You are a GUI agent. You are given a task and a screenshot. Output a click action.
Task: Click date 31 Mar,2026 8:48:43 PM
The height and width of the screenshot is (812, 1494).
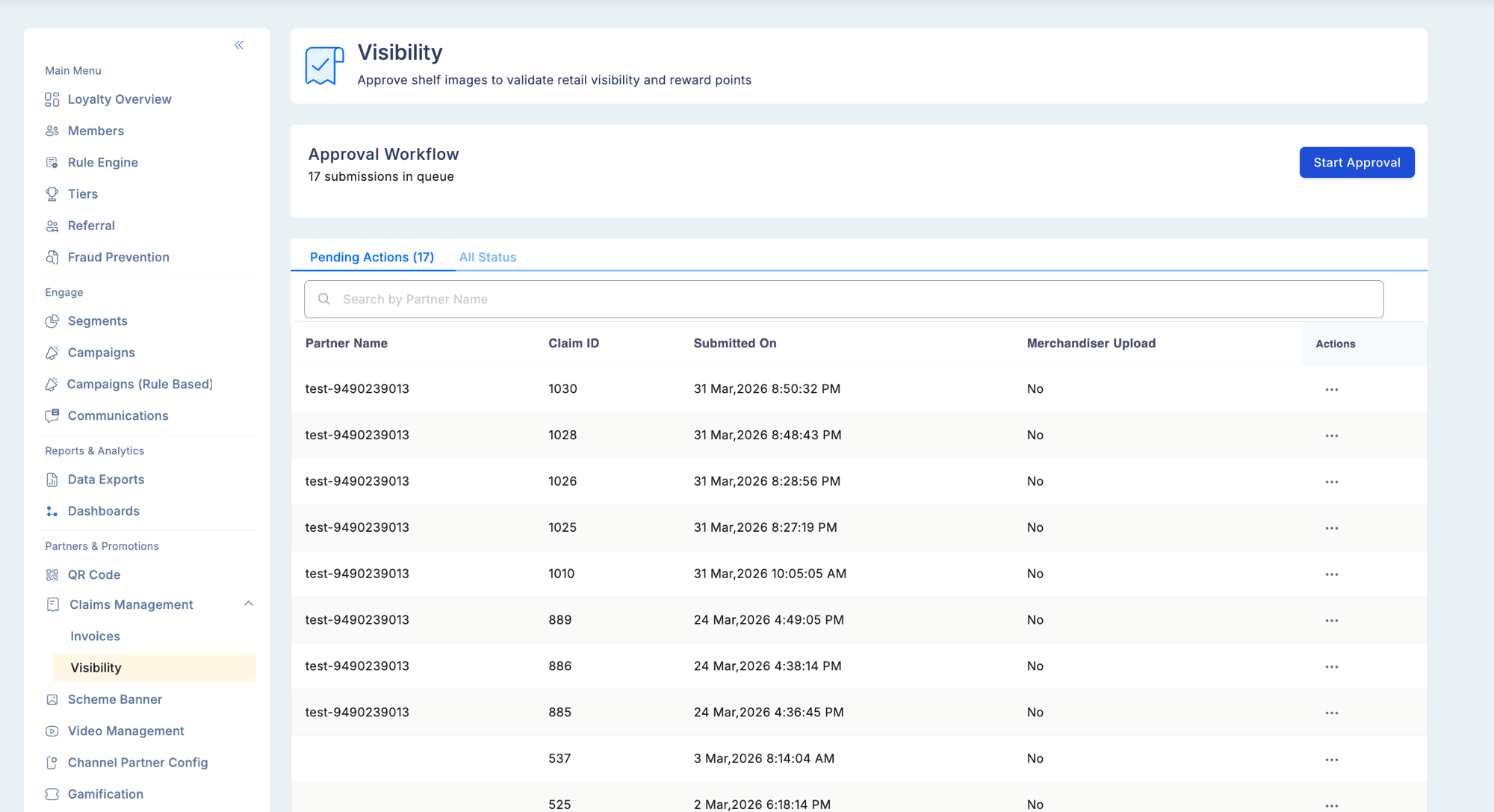tap(767, 435)
